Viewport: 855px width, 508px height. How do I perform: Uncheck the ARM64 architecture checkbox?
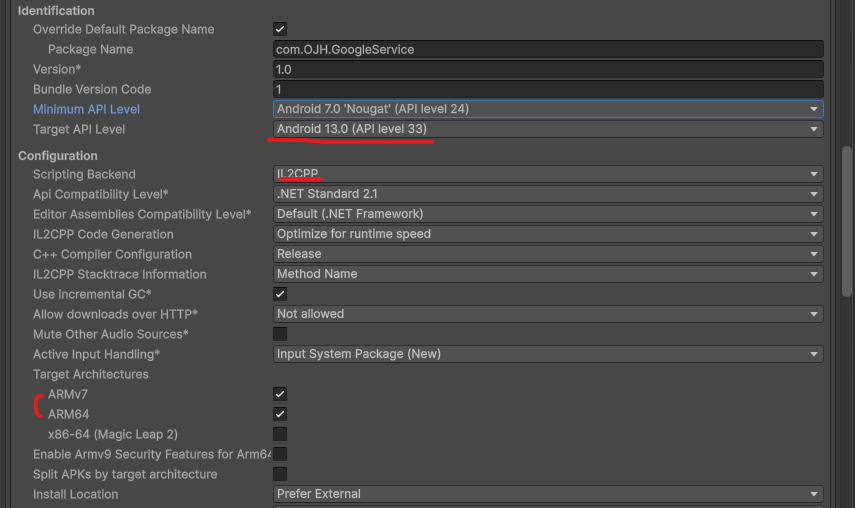pos(280,414)
